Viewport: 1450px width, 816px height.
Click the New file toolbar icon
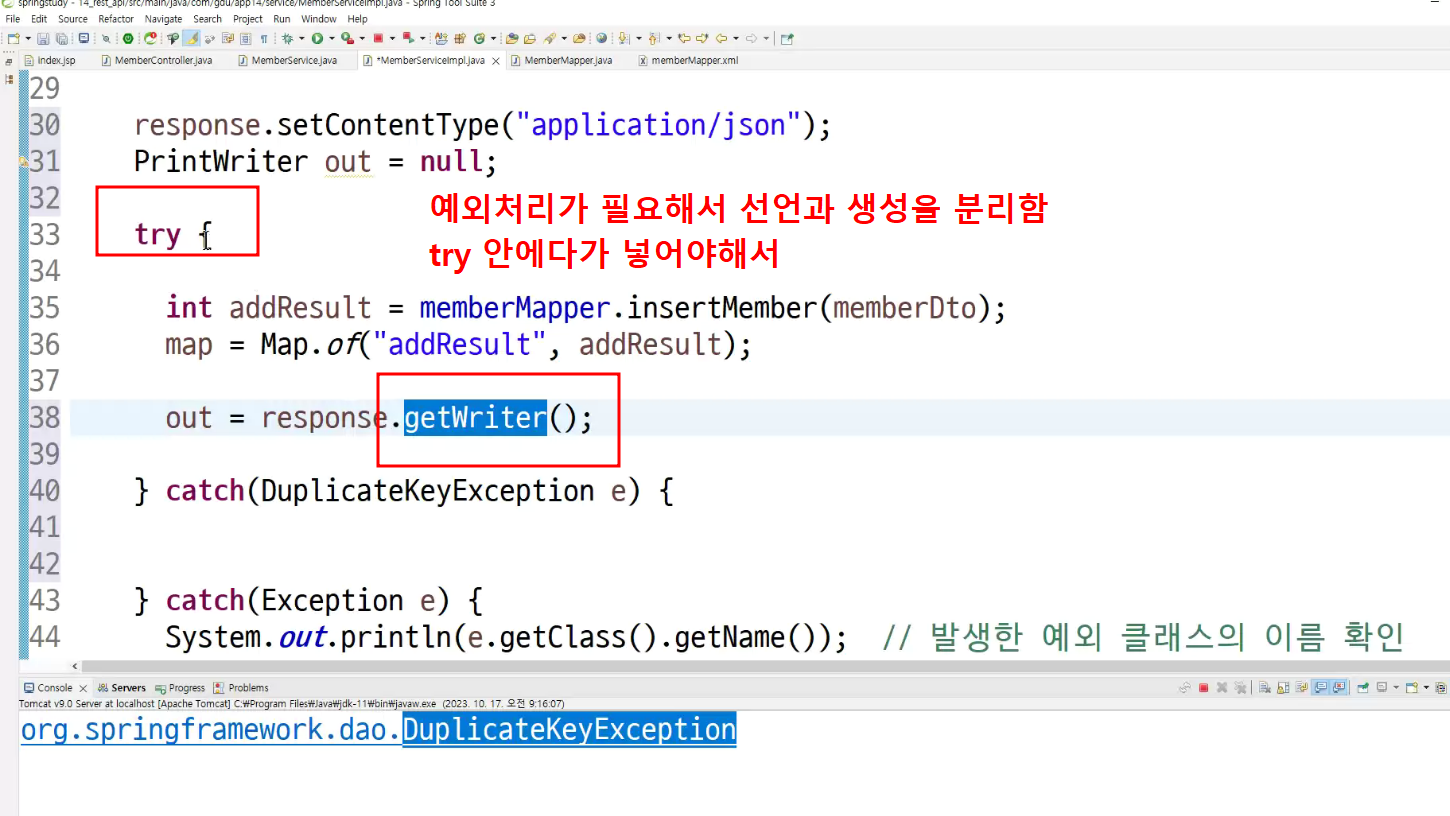(x=12, y=39)
